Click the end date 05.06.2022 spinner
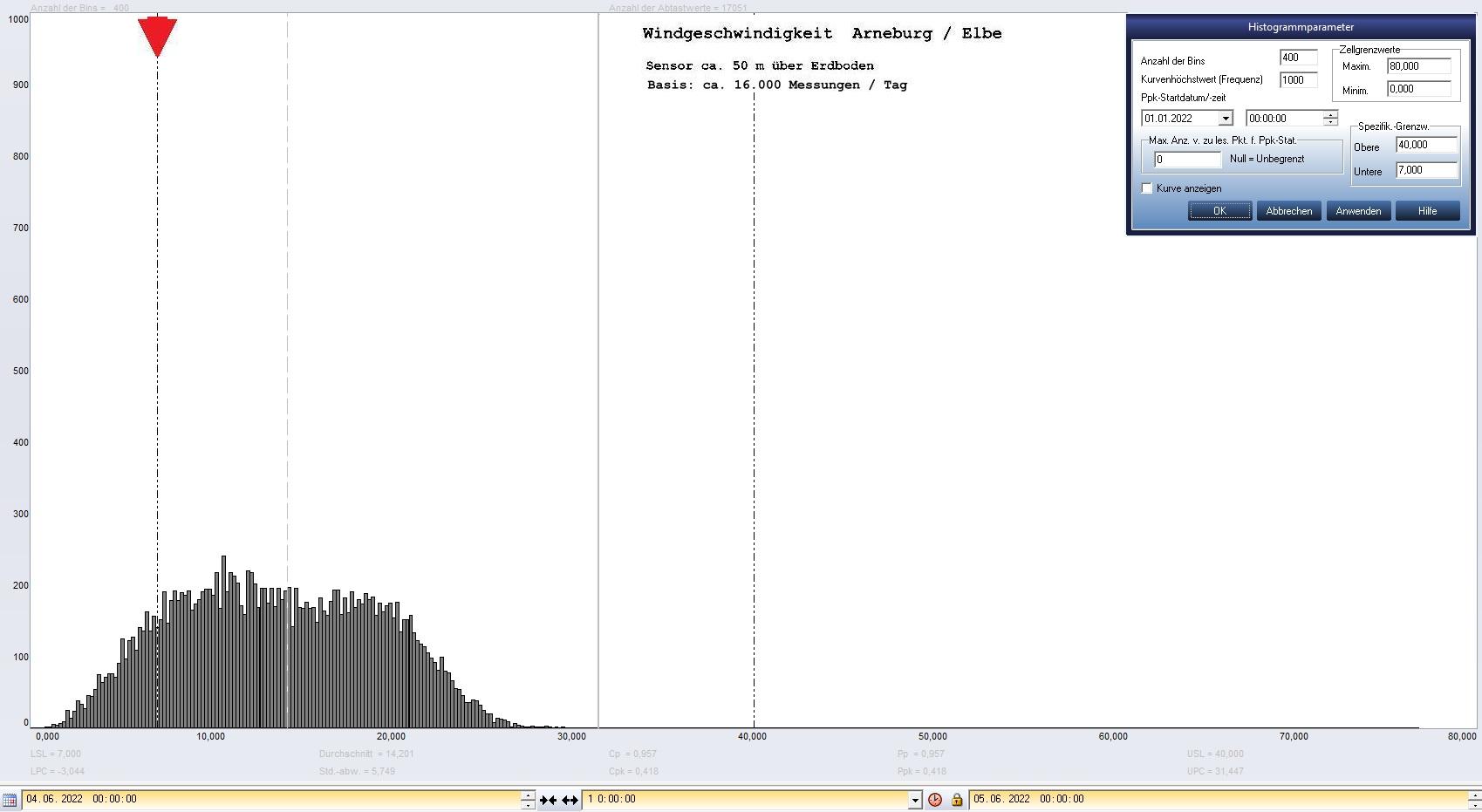 pyautogui.click(x=1474, y=800)
